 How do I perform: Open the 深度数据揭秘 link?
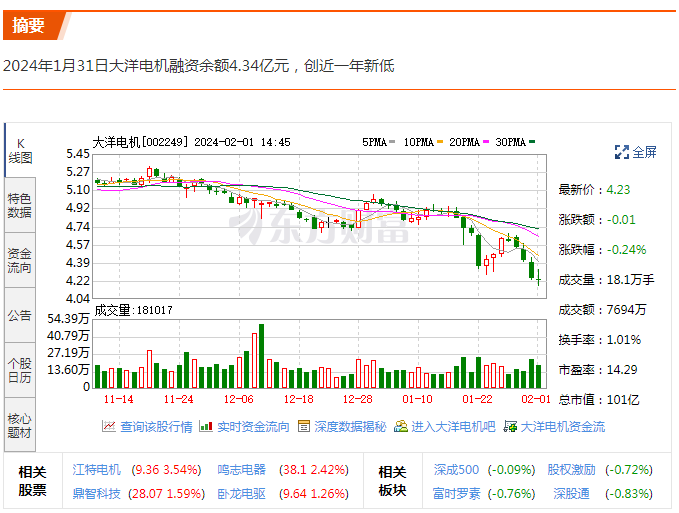pyautogui.click(x=350, y=427)
